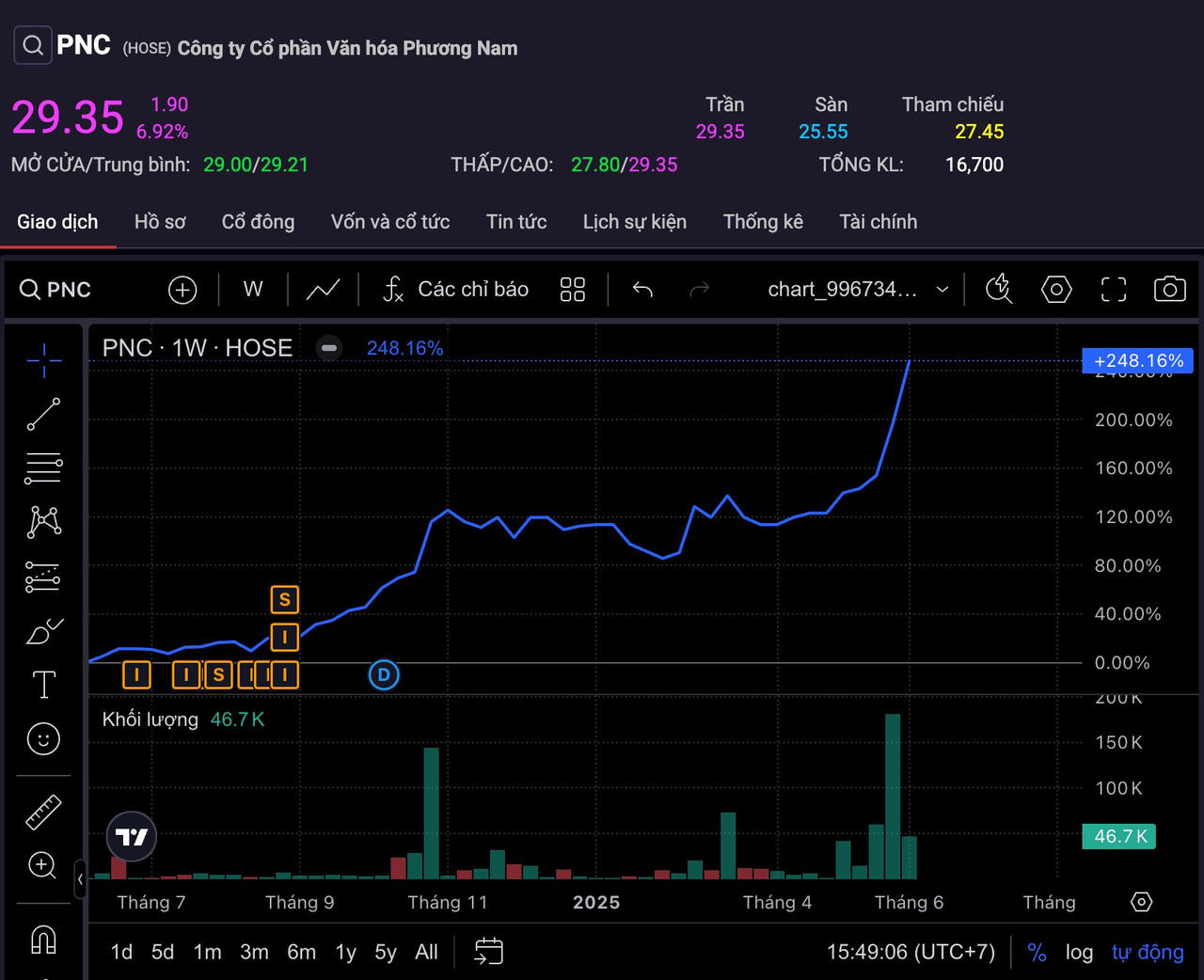The width and height of the screenshot is (1204, 980).
Task: Switch to the Tin tức tab
Action: pos(515,222)
